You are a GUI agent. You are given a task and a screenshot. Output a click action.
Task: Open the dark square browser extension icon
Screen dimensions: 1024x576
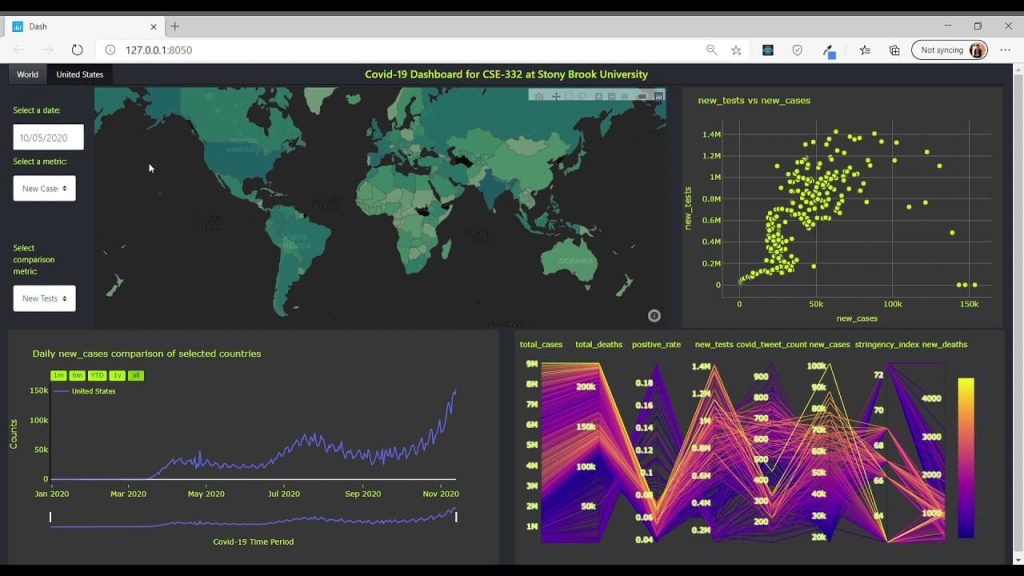coord(768,50)
